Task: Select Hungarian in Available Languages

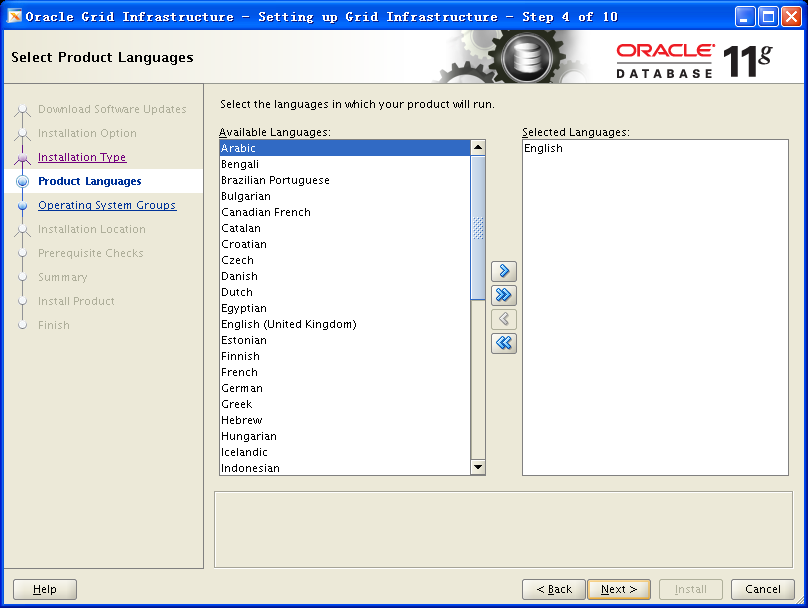Action: (345, 436)
